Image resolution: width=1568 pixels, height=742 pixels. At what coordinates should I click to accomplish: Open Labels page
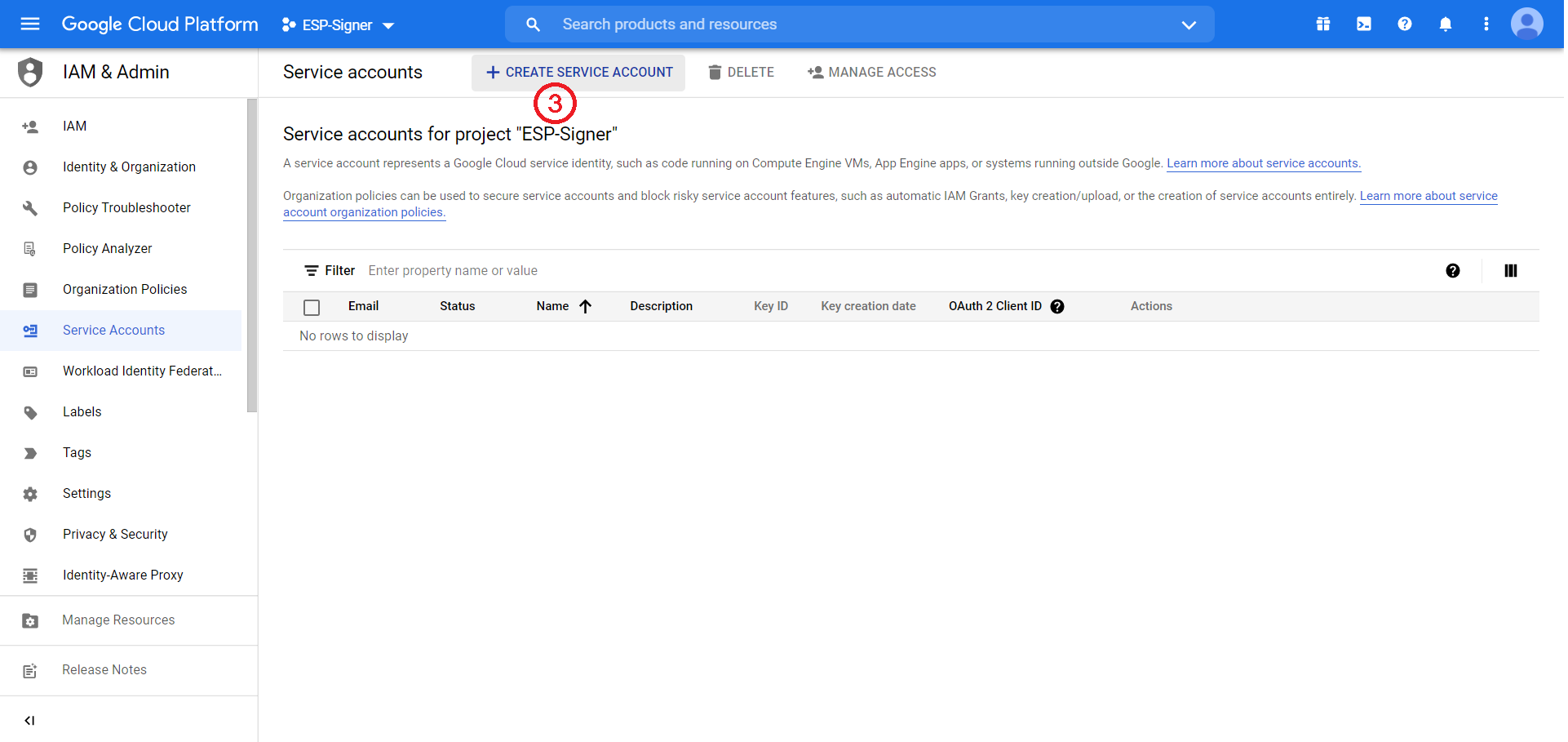click(x=82, y=412)
